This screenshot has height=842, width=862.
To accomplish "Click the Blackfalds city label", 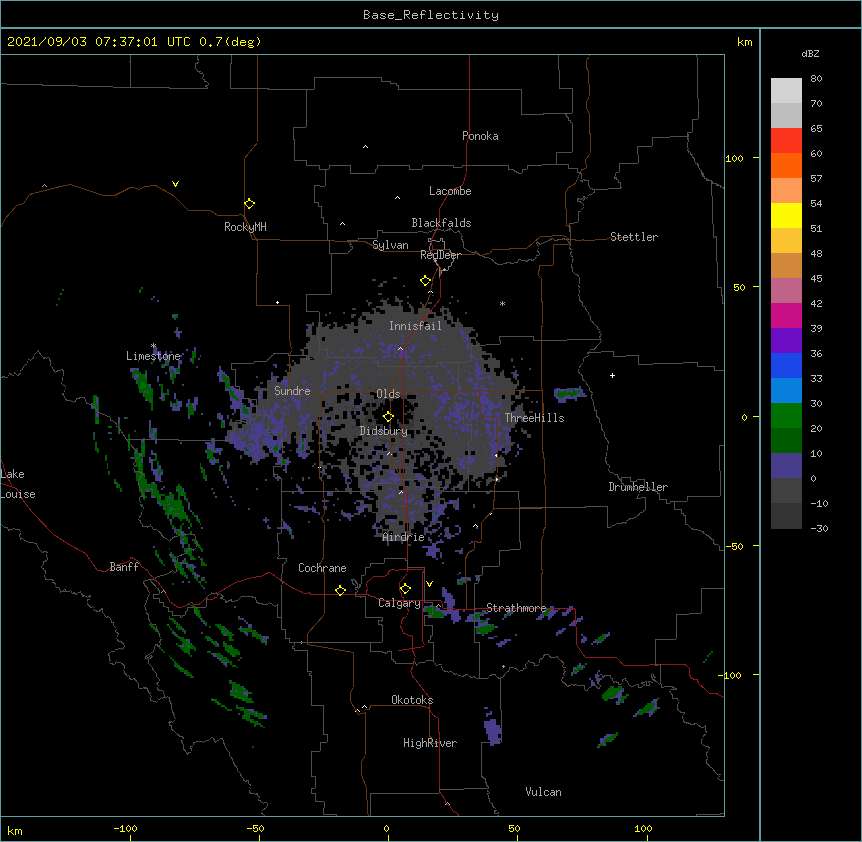I will (441, 223).
